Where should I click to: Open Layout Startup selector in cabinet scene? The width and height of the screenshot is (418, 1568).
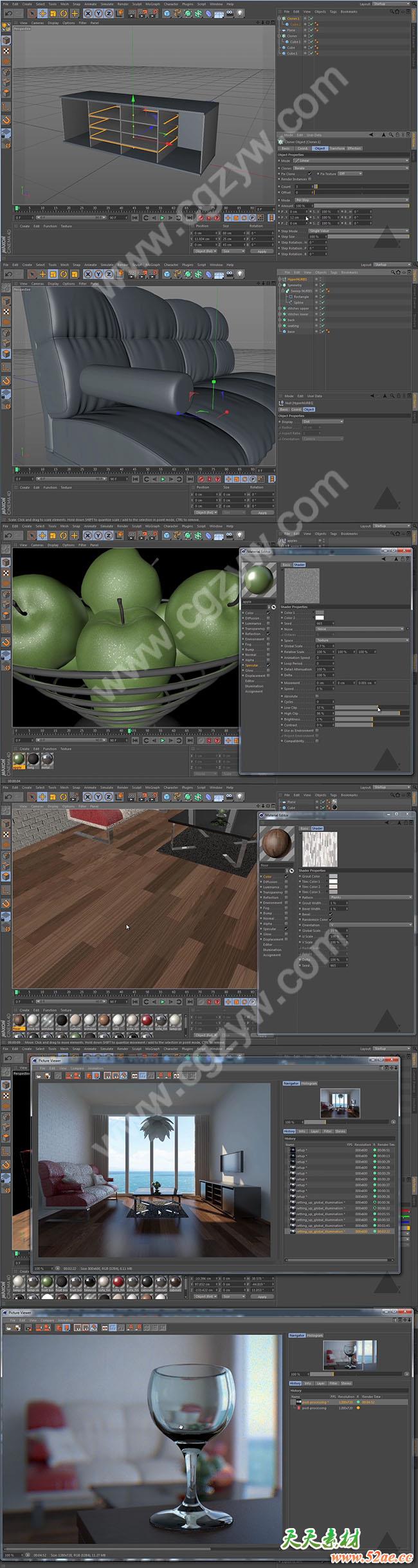tap(390, 4)
